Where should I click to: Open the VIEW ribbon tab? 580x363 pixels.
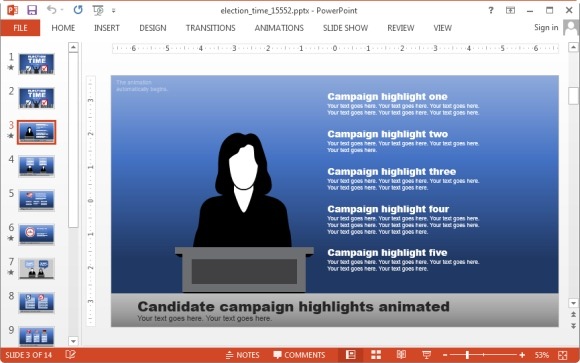[x=442, y=28]
